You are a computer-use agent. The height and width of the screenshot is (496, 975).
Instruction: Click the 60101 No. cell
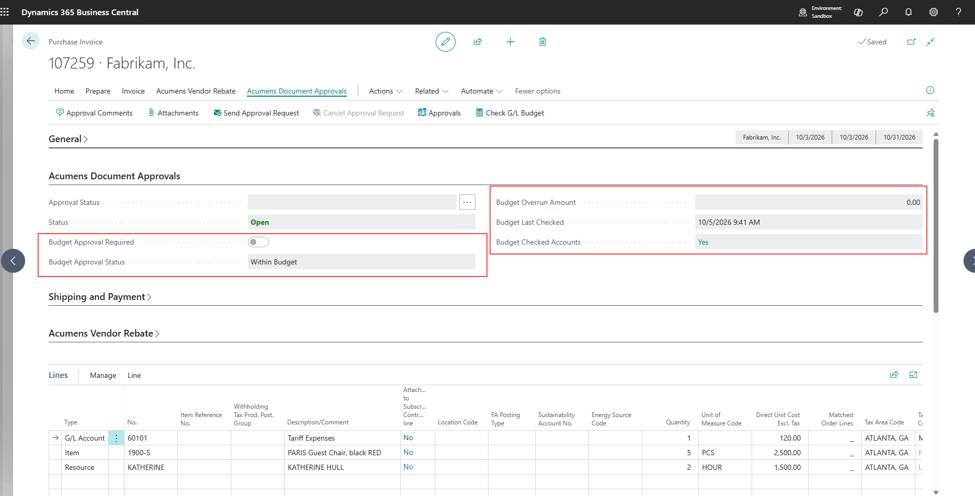(150, 438)
